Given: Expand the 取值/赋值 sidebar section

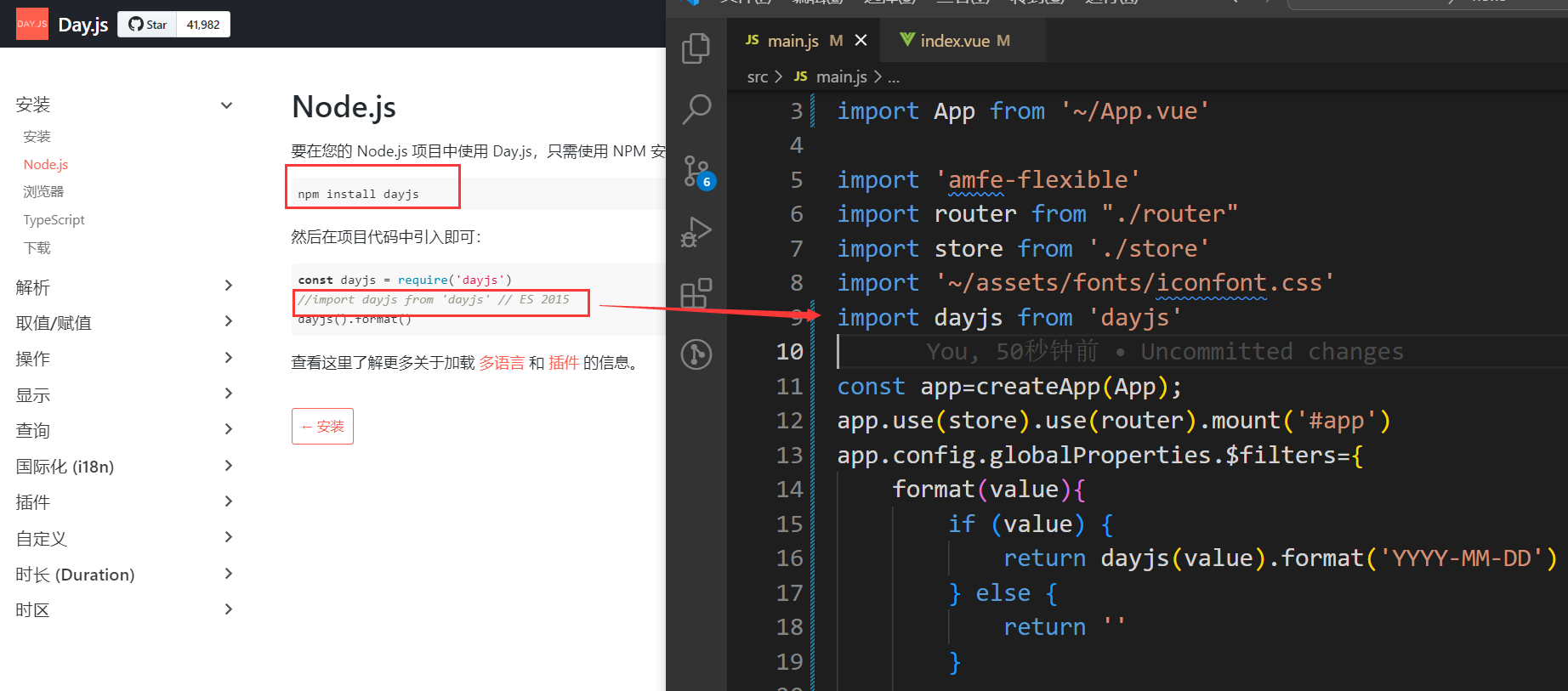Looking at the screenshot, I should point(227,321).
